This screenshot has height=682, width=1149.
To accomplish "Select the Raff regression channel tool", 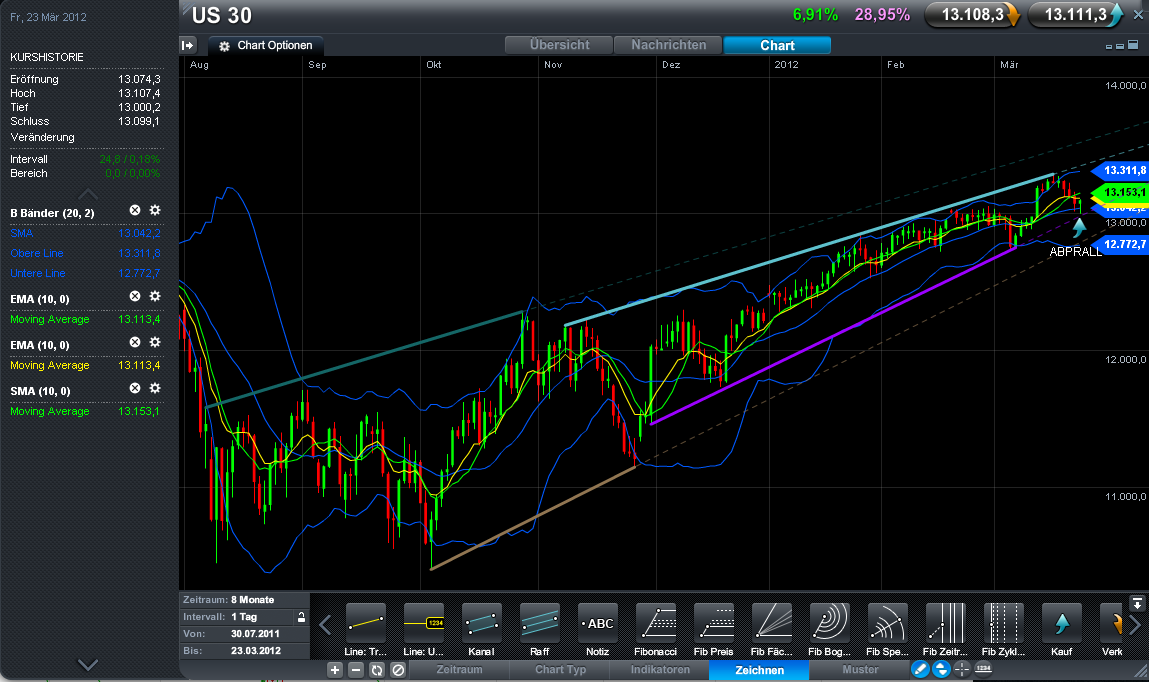I will coord(539,624).
